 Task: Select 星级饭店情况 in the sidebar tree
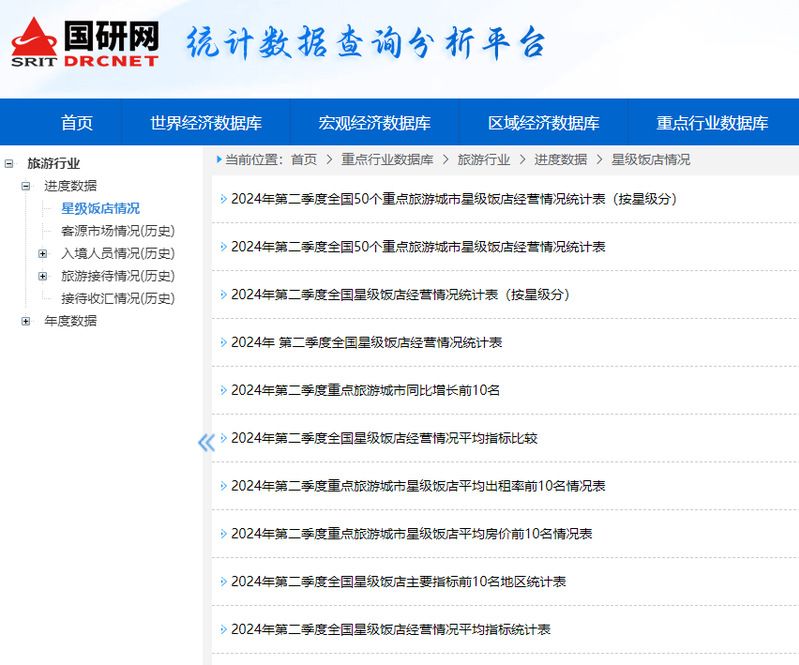pos(100,209)
